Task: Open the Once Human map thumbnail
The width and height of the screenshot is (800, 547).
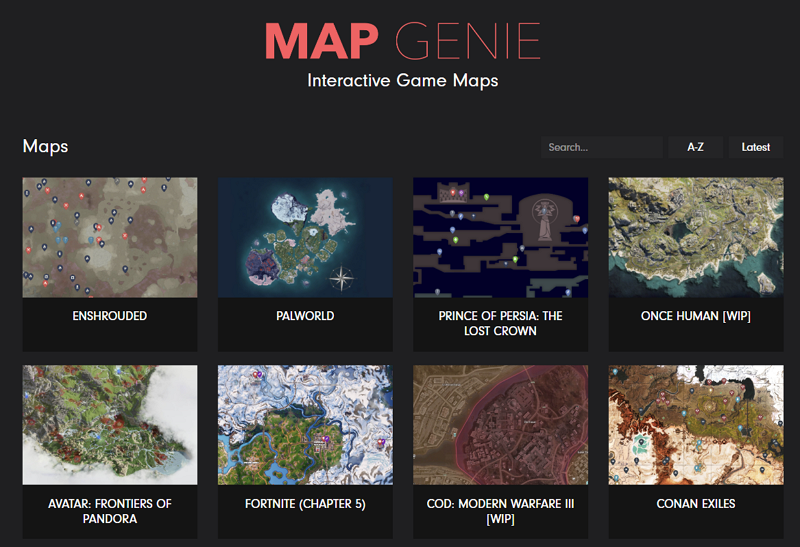Action: click(696, 237)
